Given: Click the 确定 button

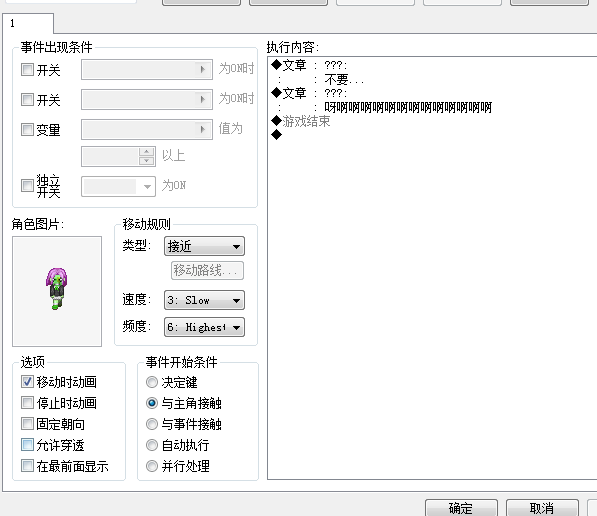Looking at the screenshot, I should coord(461,508).
